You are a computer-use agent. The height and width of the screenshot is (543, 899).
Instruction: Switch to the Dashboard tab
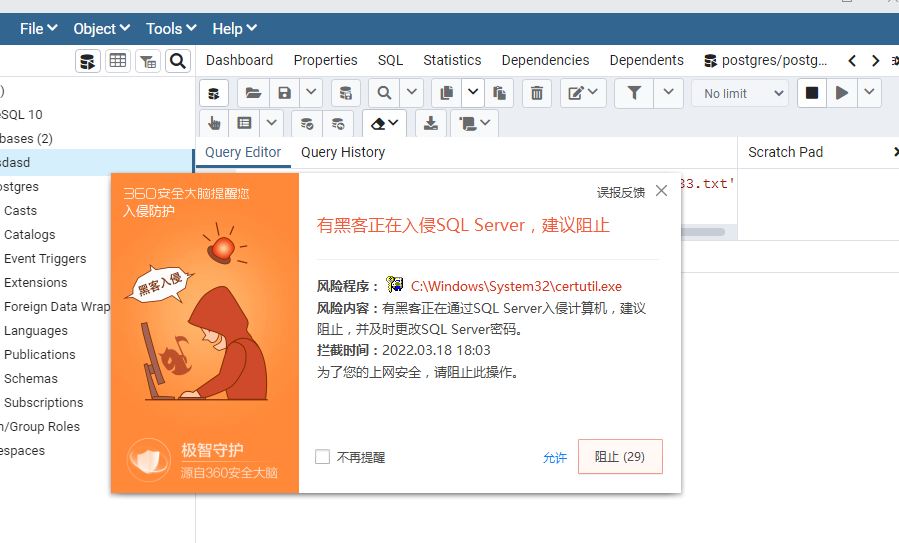click(240, 60)
